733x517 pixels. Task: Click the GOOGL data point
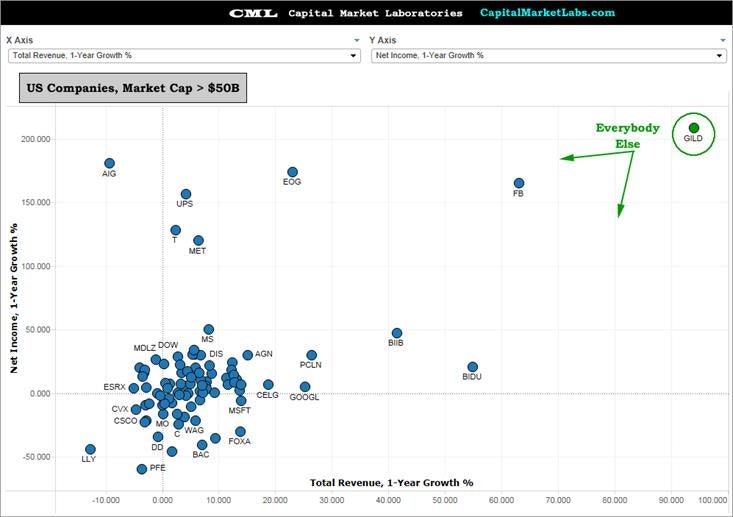click(305, 387)
